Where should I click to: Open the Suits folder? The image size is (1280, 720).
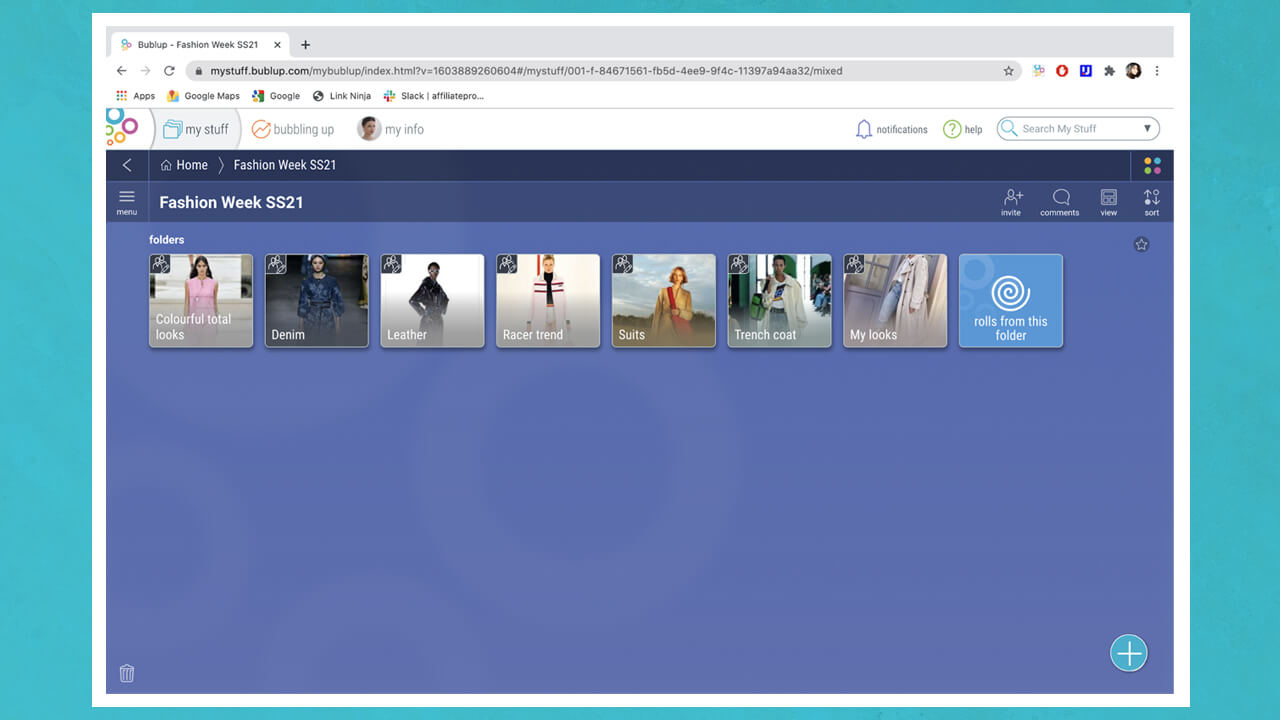click(664, 301)
